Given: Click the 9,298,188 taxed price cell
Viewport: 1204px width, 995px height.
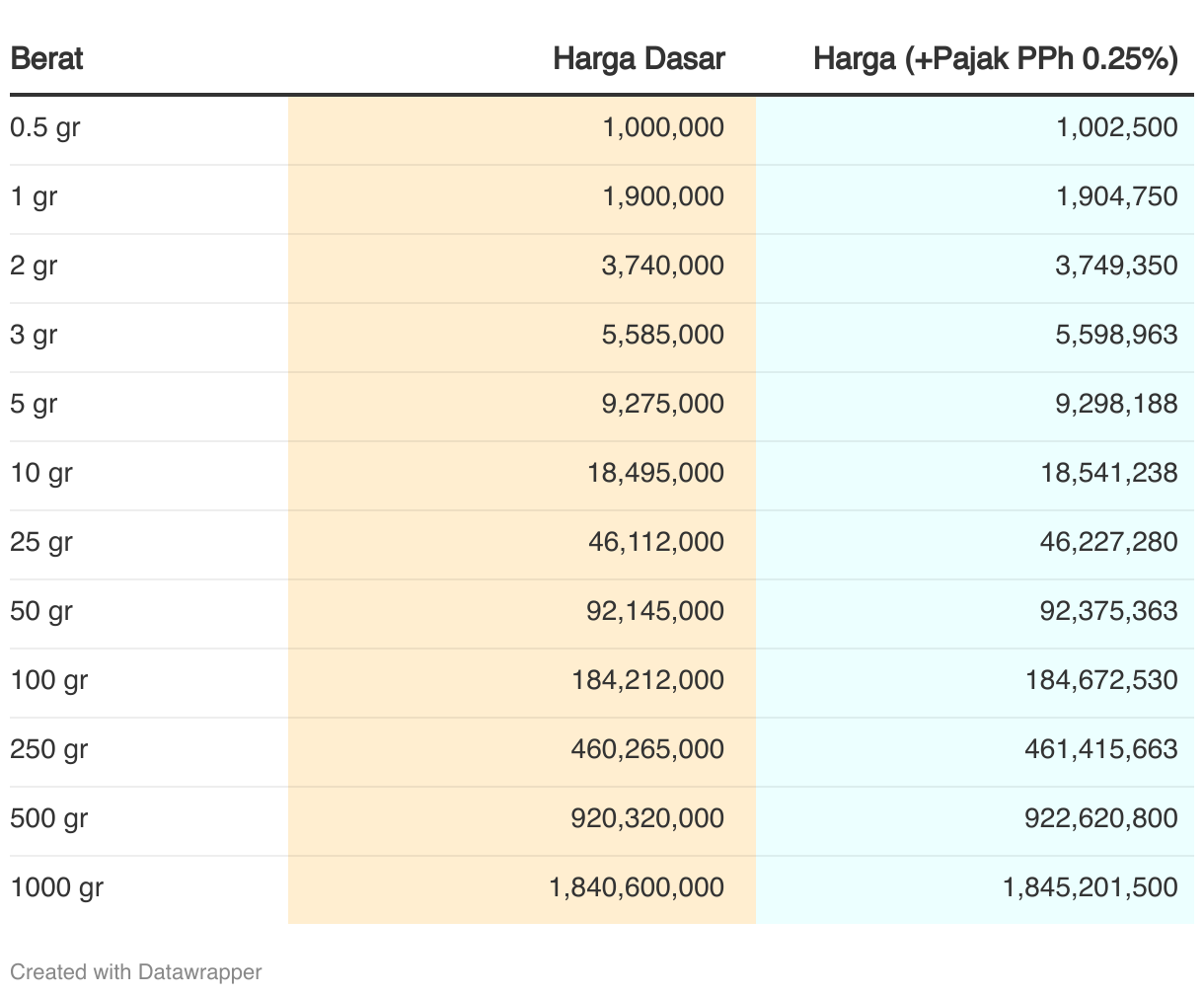Looking at the screenshot, I should 1117,404.
